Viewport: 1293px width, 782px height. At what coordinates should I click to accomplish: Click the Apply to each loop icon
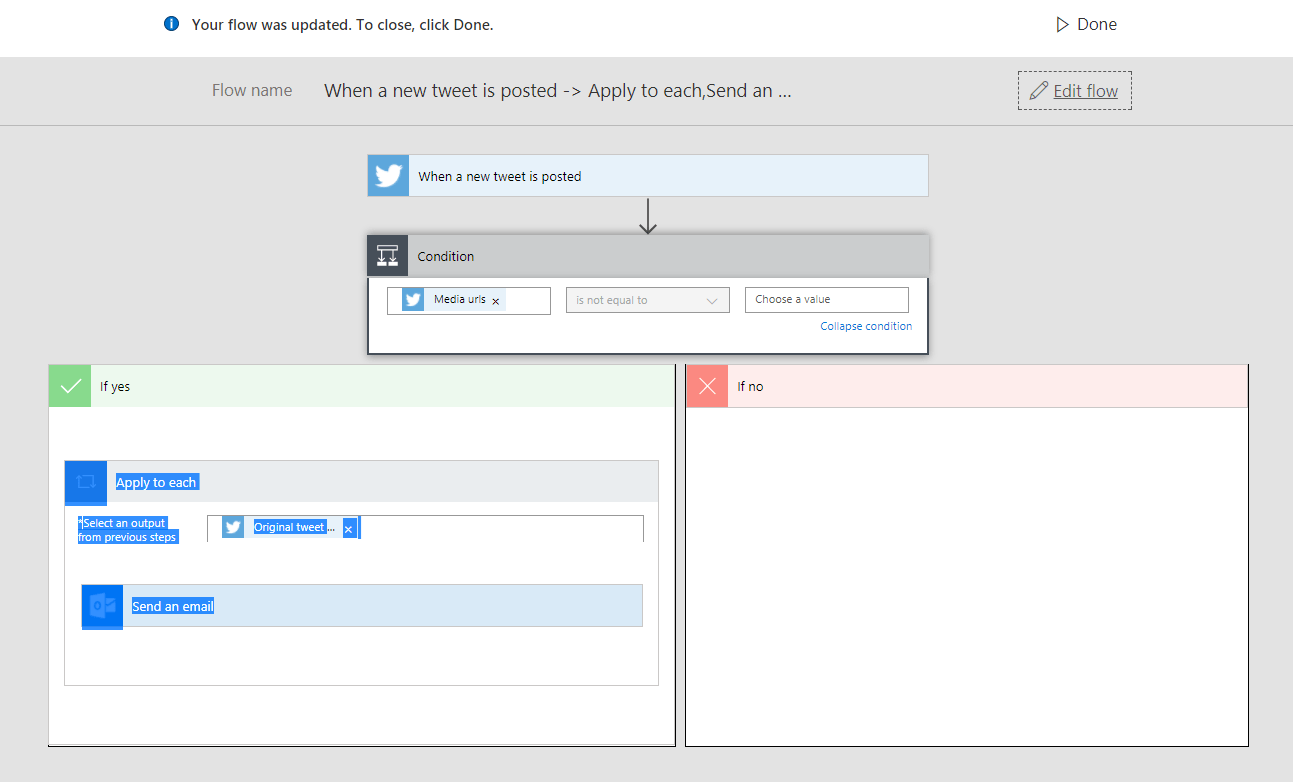pyautogui.click(x=86, y=482)
